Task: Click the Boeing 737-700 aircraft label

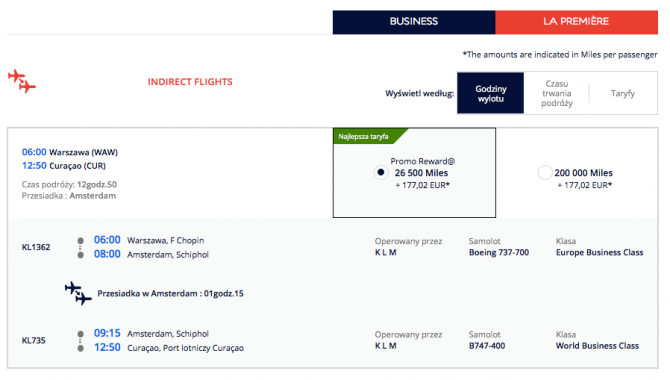Action: (499, 252)
